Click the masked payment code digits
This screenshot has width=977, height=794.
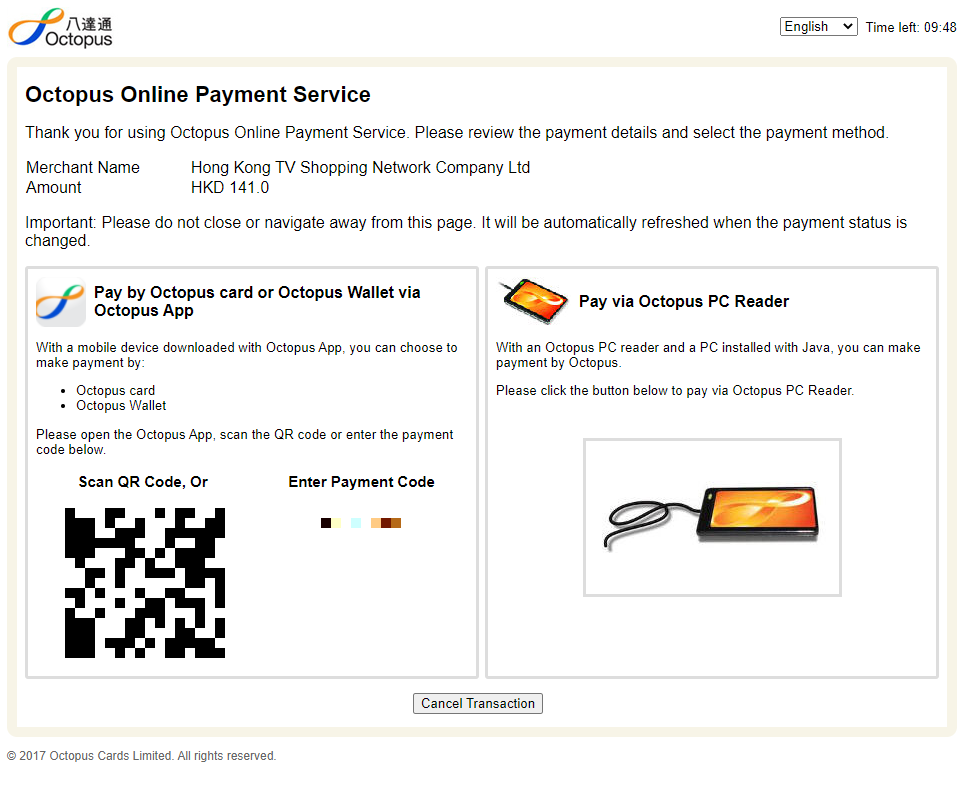click(x=361, y=523)
